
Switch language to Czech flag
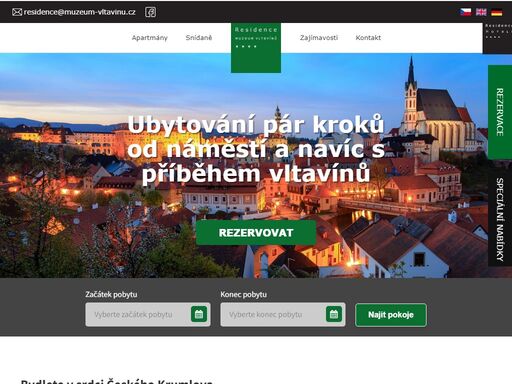465,12
